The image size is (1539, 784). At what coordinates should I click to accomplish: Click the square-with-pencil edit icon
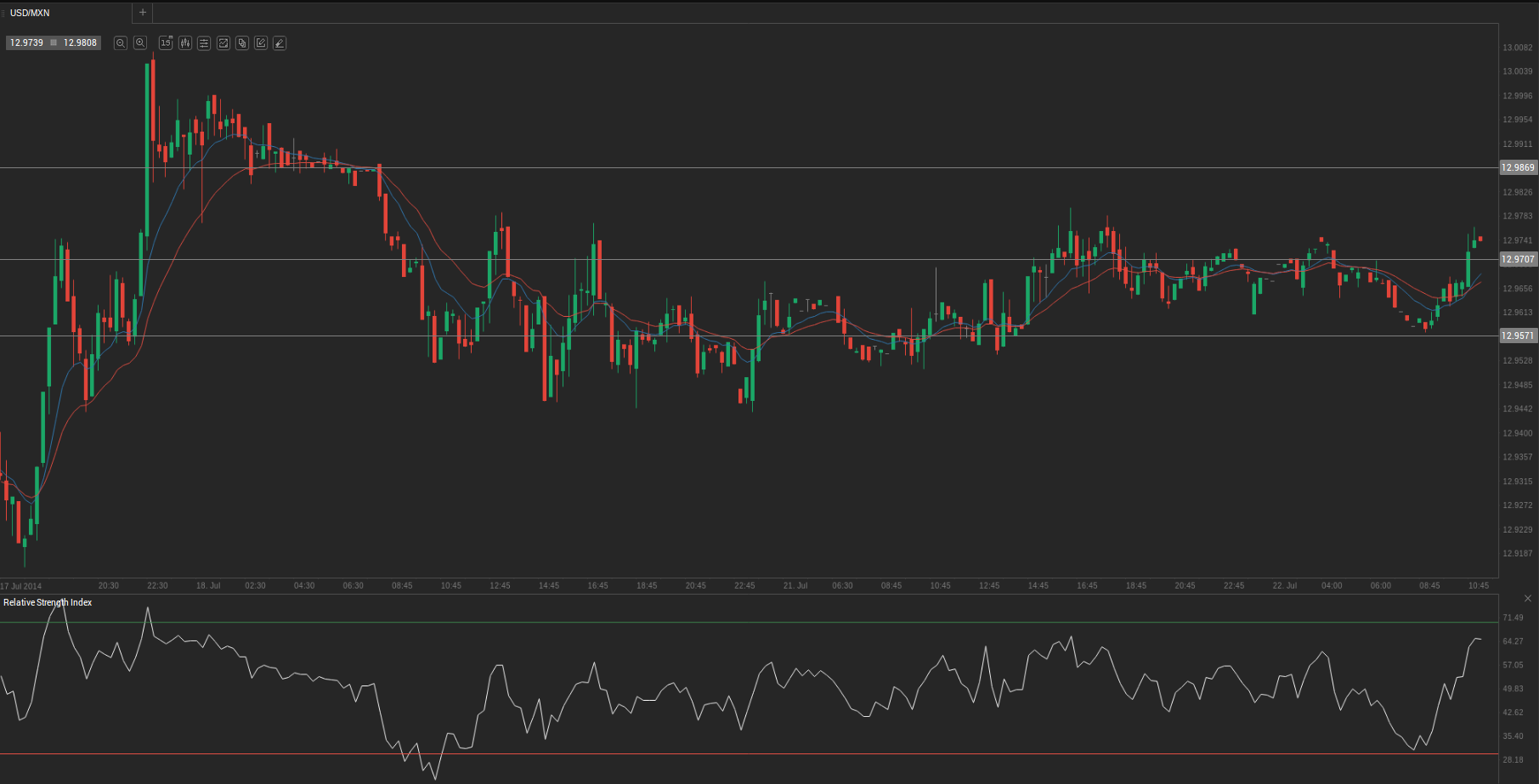click(x=261, y=42)
